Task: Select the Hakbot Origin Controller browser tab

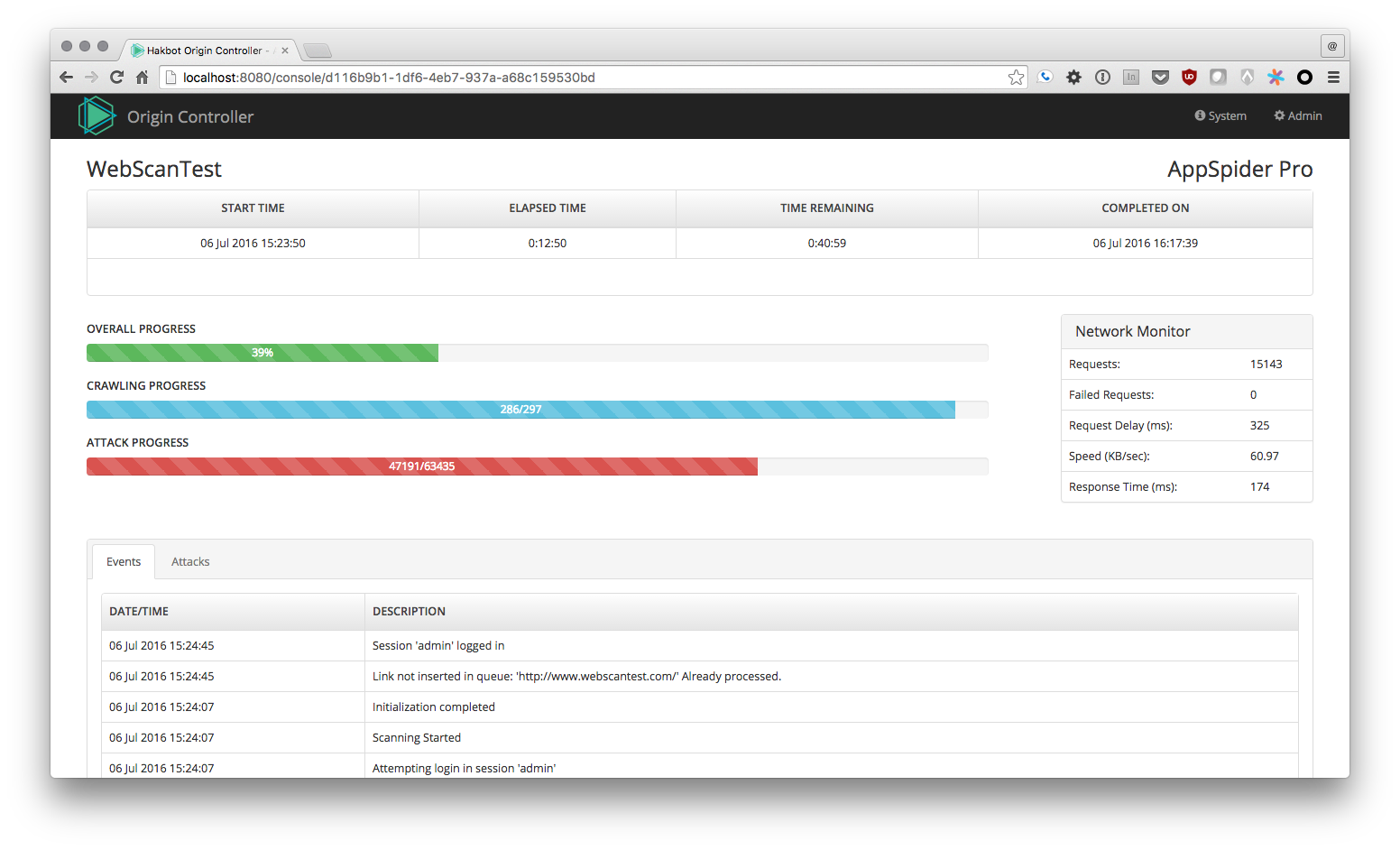Action: point(209,51)
